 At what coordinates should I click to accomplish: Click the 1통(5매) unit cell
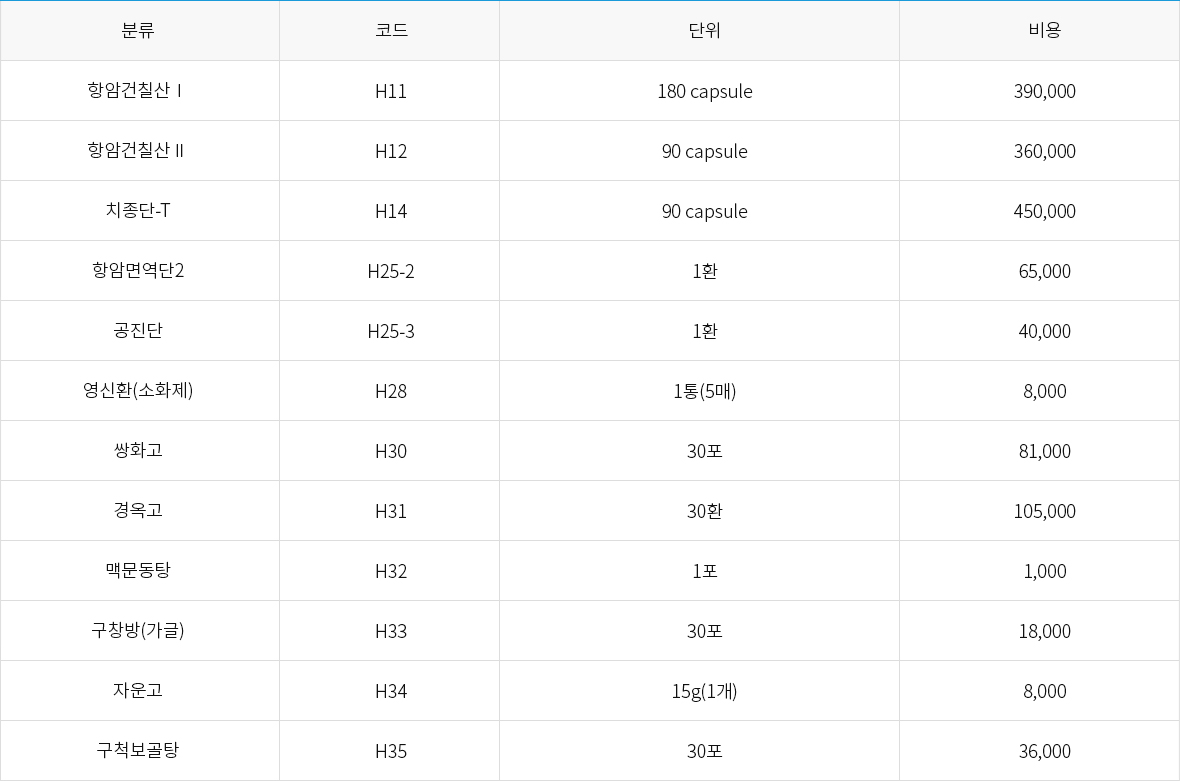click(704, 391)
